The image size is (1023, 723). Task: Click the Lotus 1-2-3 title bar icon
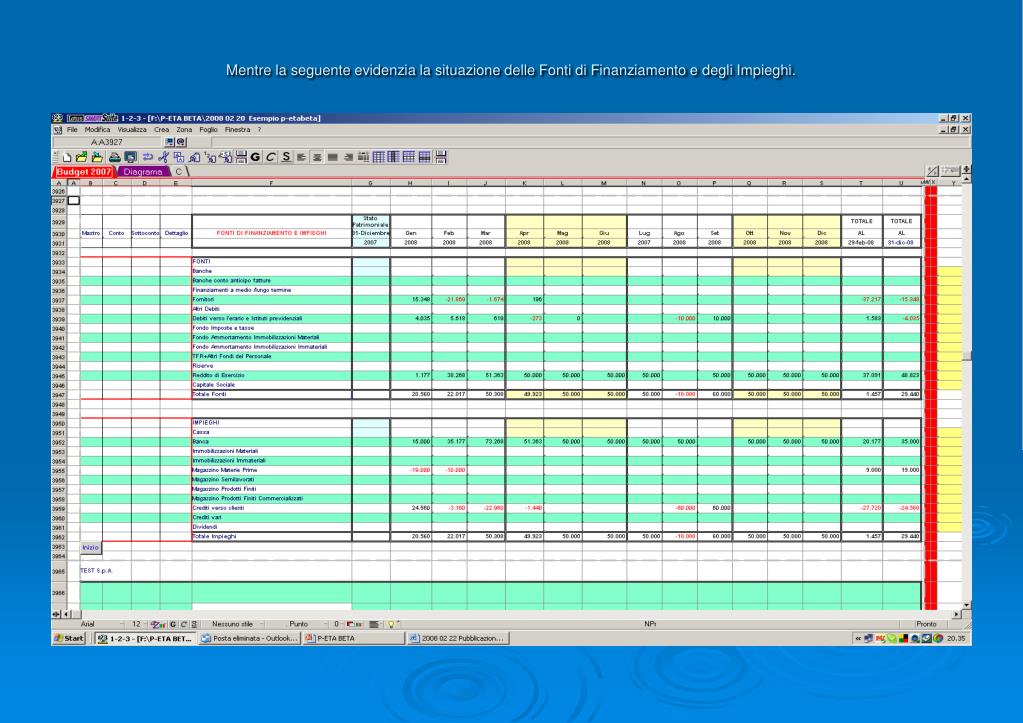(57, 118)
